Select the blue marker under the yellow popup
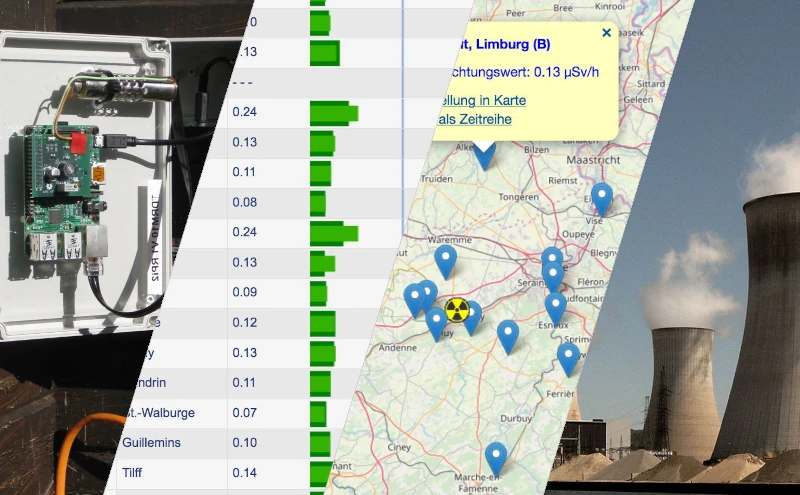The width and height of the screenshot is (800, 495). pos(484,156)
